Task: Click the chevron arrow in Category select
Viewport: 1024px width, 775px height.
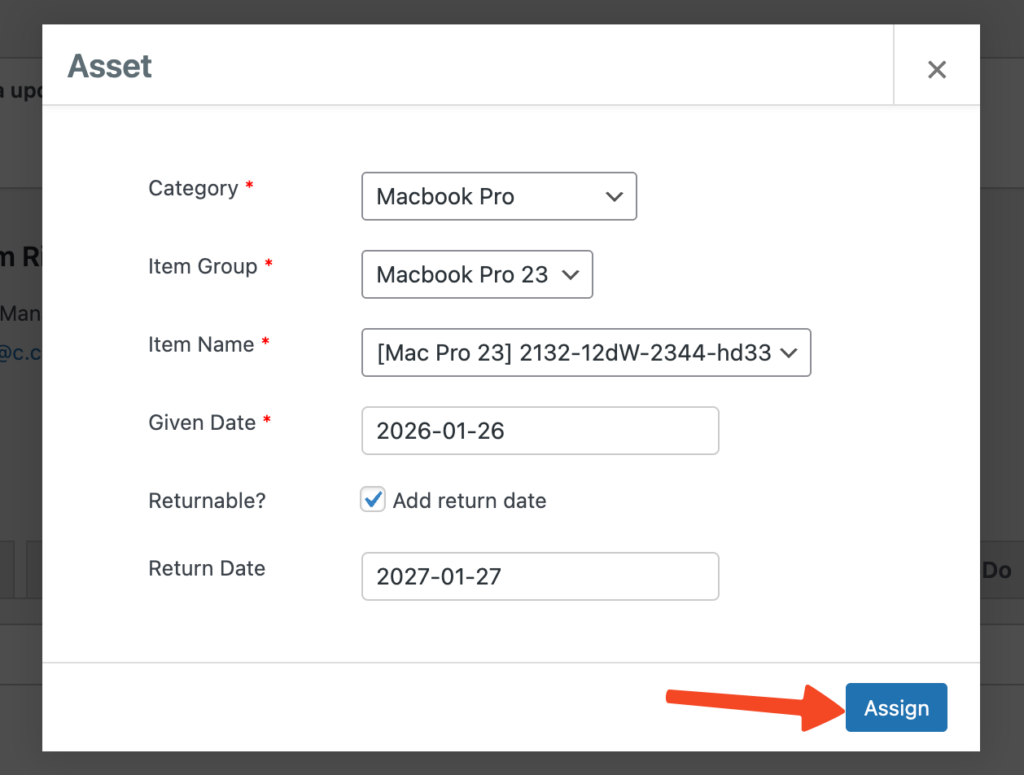Action: (x=614, y=197)
